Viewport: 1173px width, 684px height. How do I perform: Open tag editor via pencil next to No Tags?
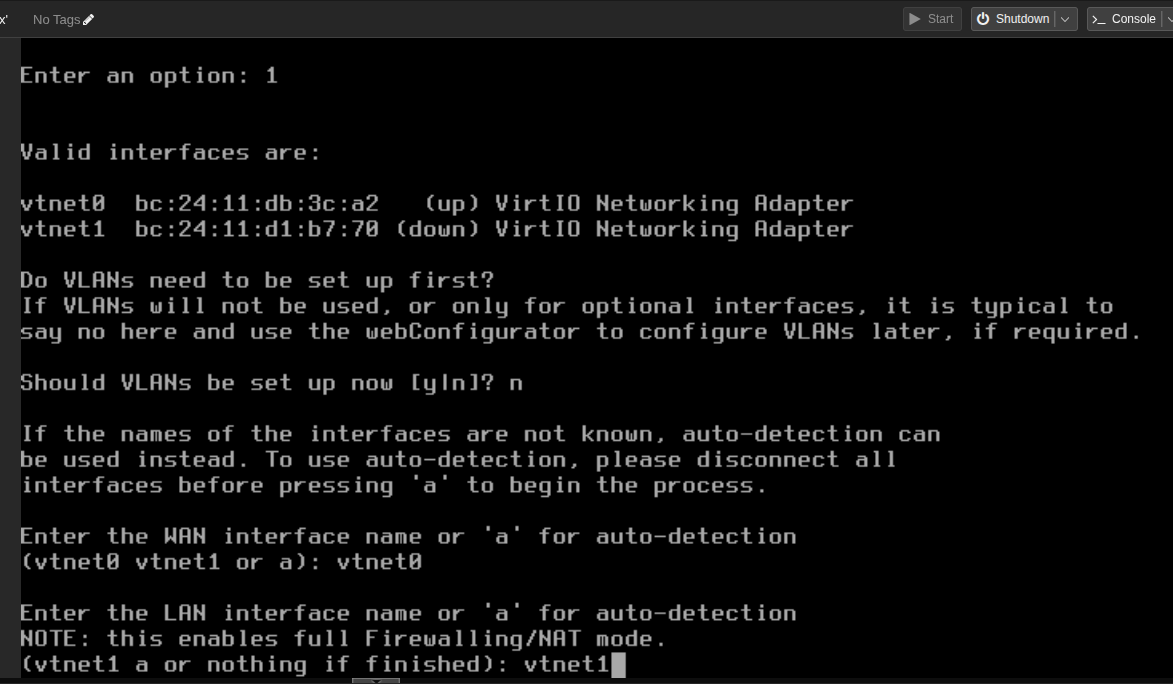click(x=89, y=18)
